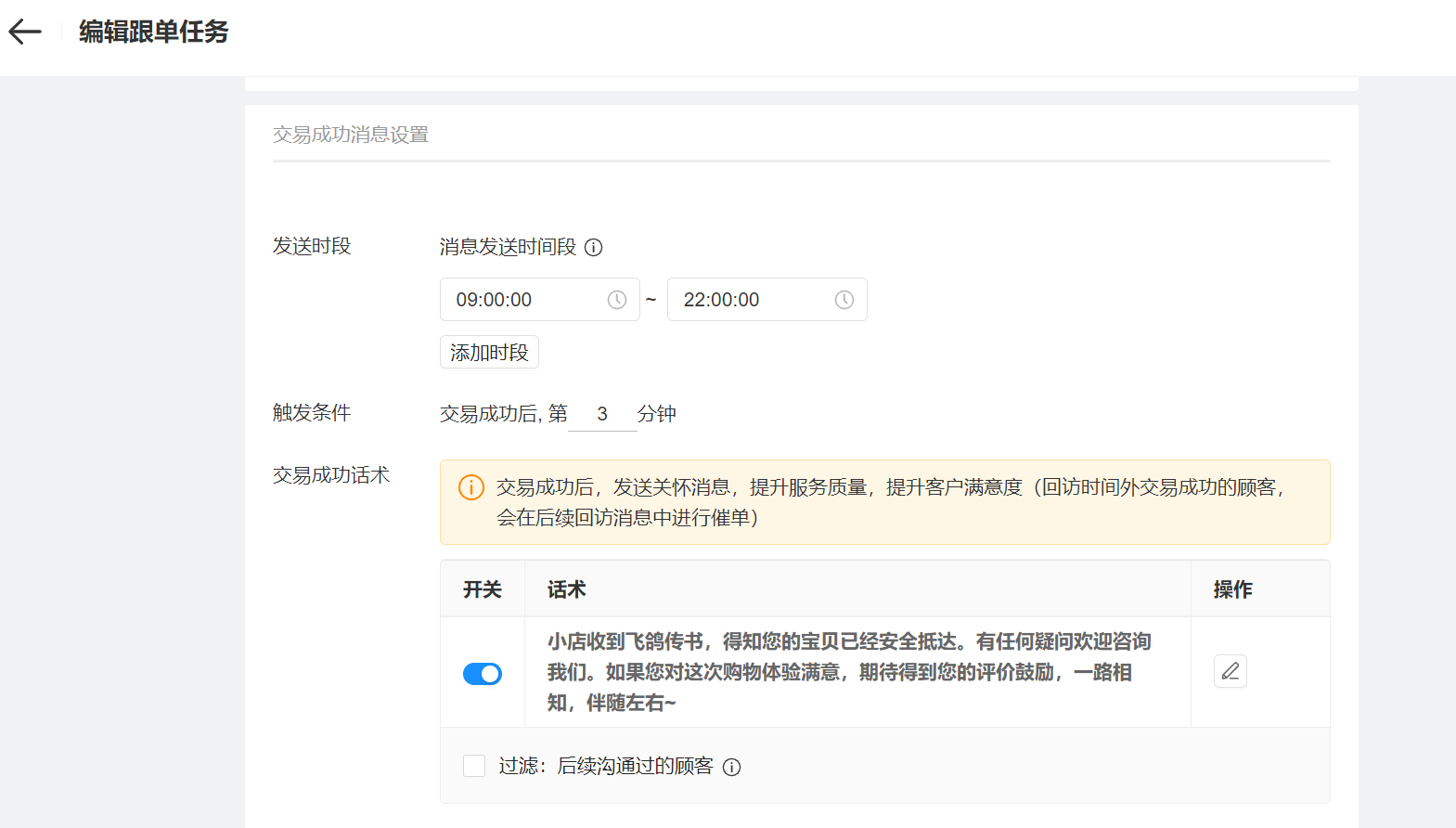Click the 触发条件 label
The image size is (1456, 828).
point(312,412)
